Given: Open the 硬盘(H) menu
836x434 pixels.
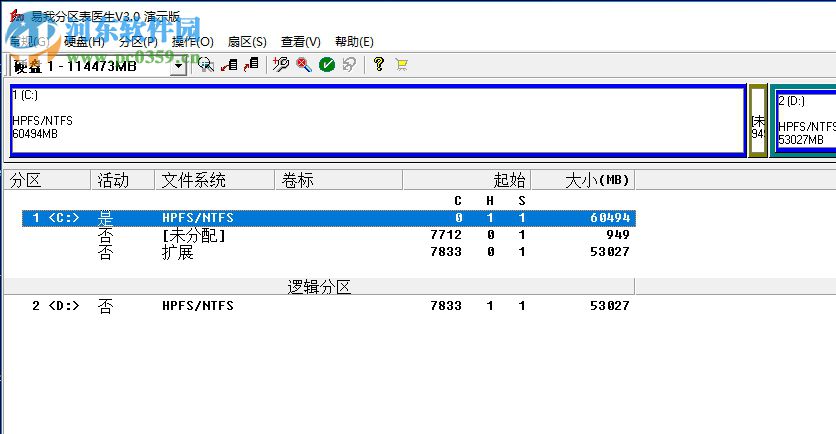Looking at the screenshot, I should [x=84, y=42].
